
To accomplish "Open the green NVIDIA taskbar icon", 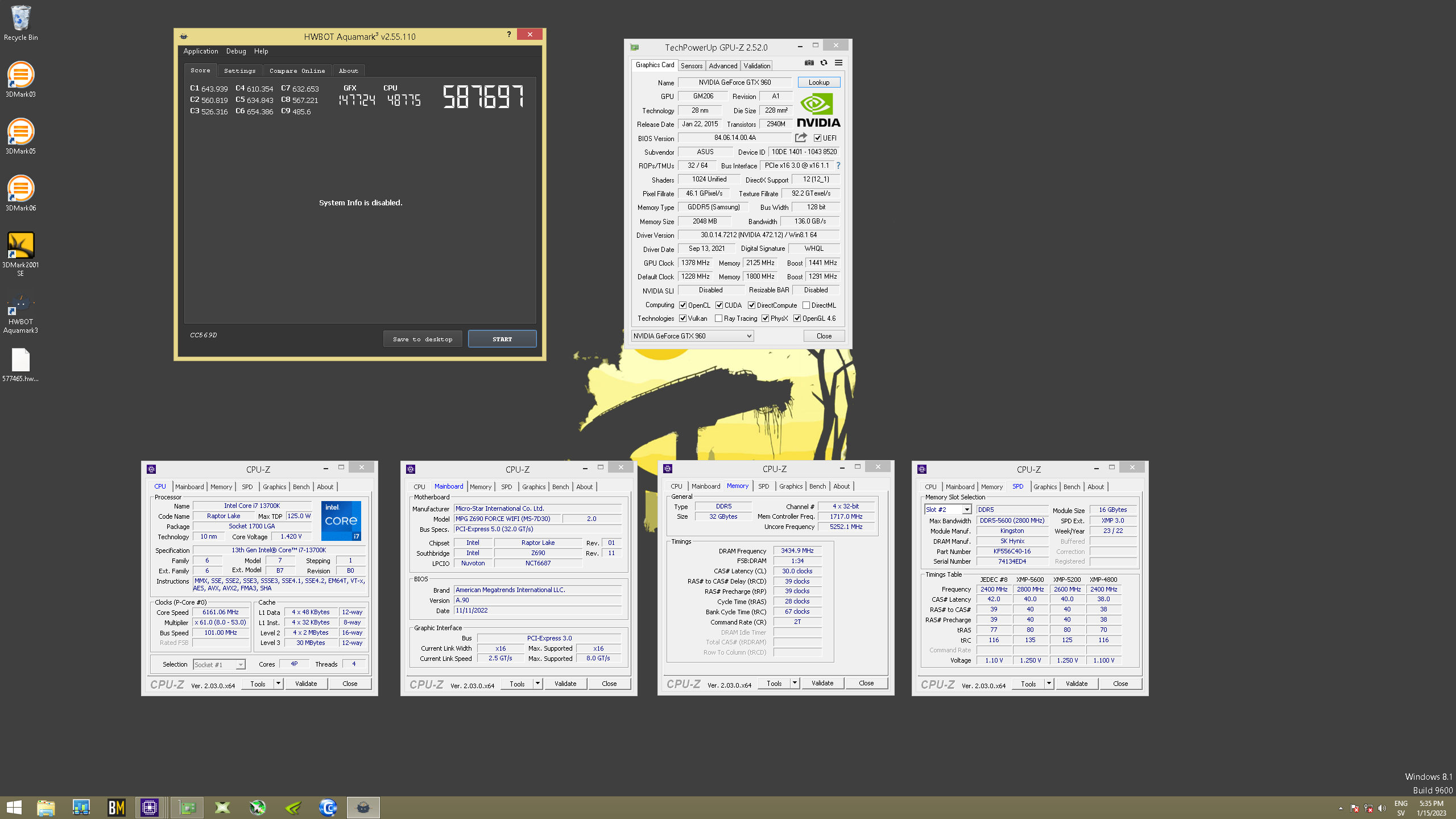I will pos(293,808).
